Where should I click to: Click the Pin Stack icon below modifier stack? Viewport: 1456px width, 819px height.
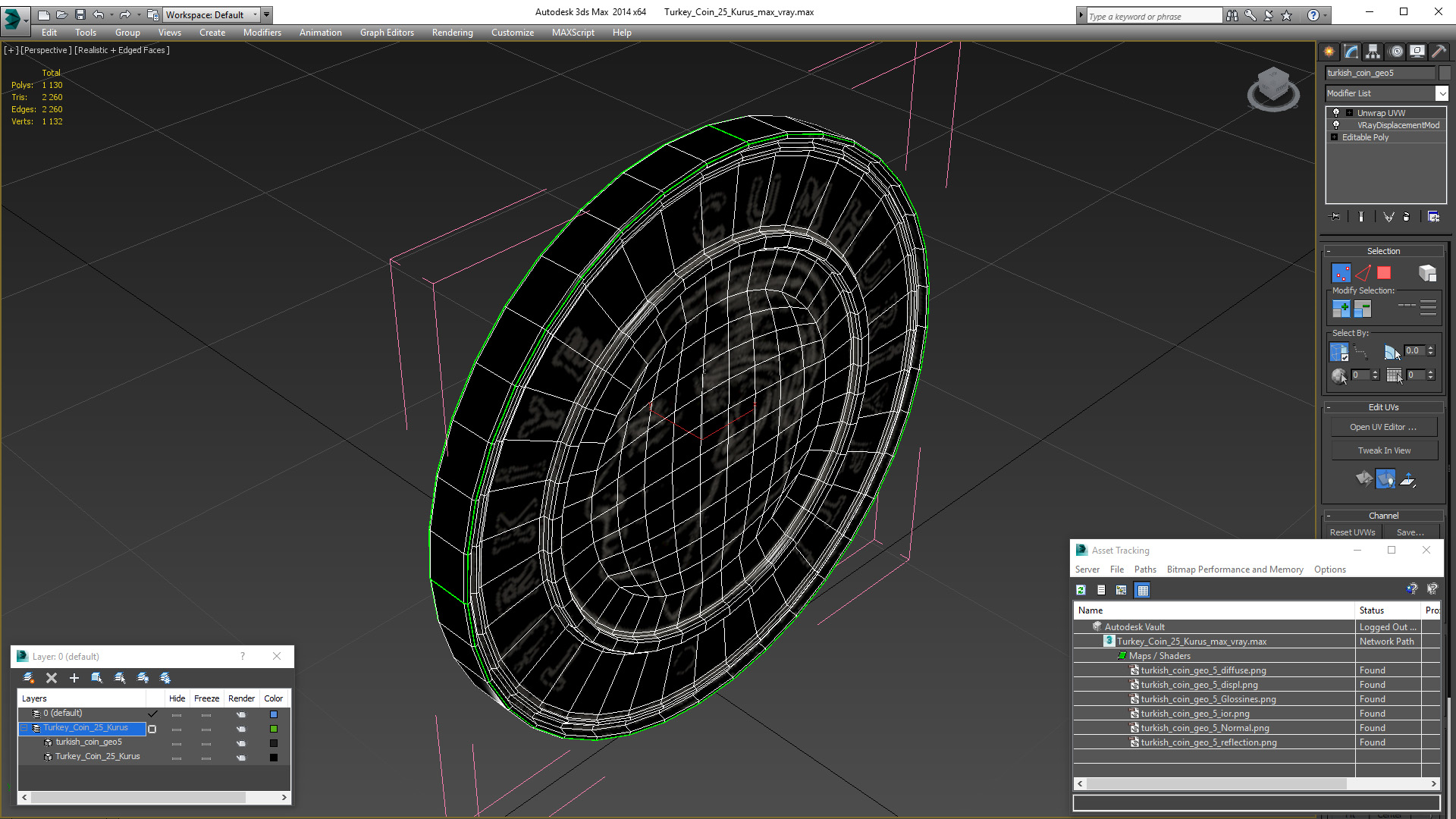(1335, 217)
